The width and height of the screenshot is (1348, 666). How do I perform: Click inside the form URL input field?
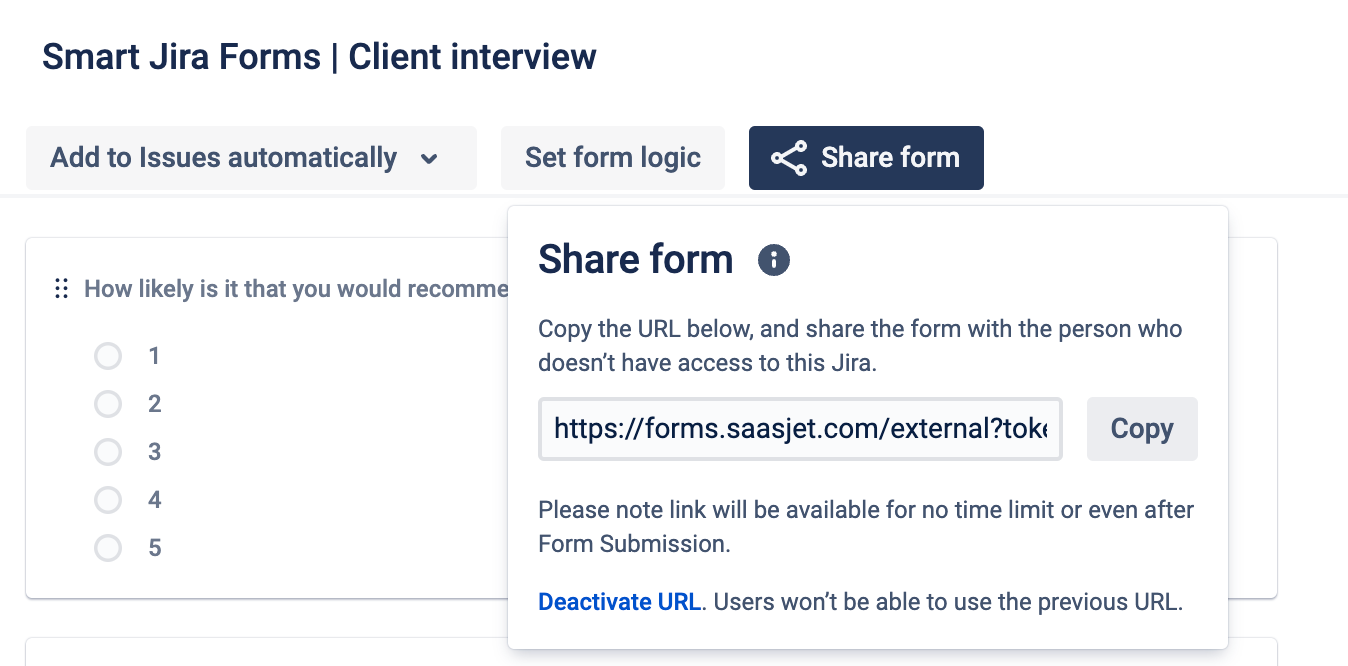pos(800,428)
